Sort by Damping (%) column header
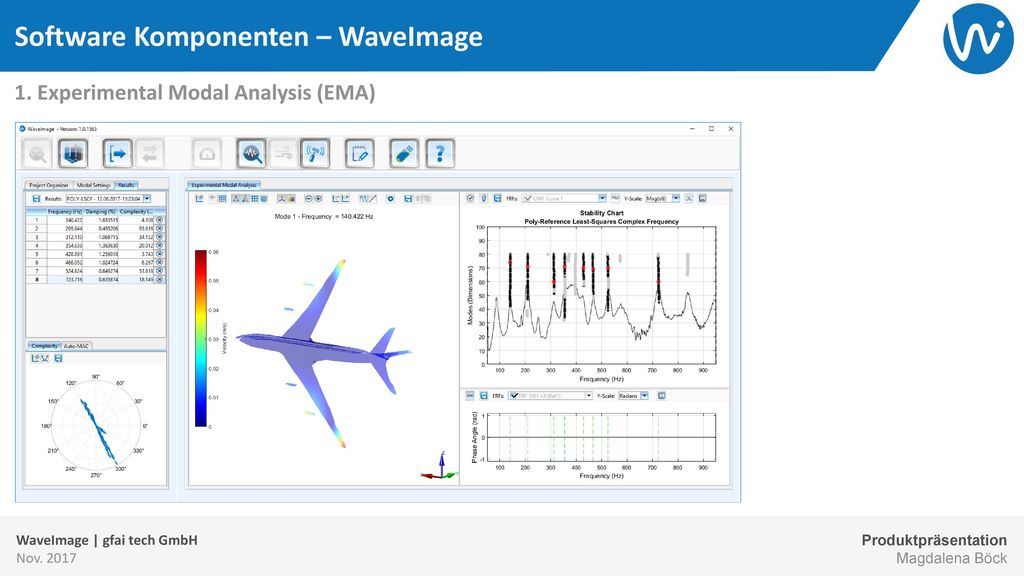The height and width of the screenshot is (576, 1024). pyautogui.click(x=101, y=212)
